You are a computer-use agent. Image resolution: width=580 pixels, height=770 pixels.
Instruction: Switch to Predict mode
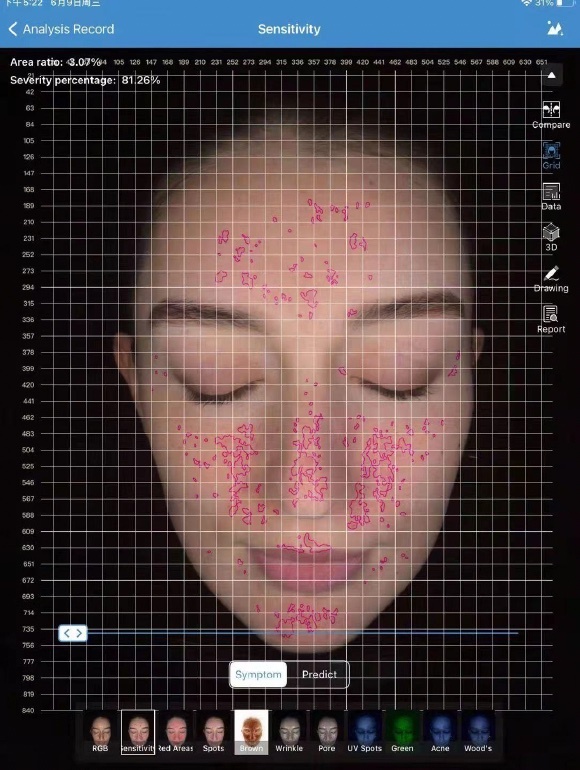pos(319,674)
